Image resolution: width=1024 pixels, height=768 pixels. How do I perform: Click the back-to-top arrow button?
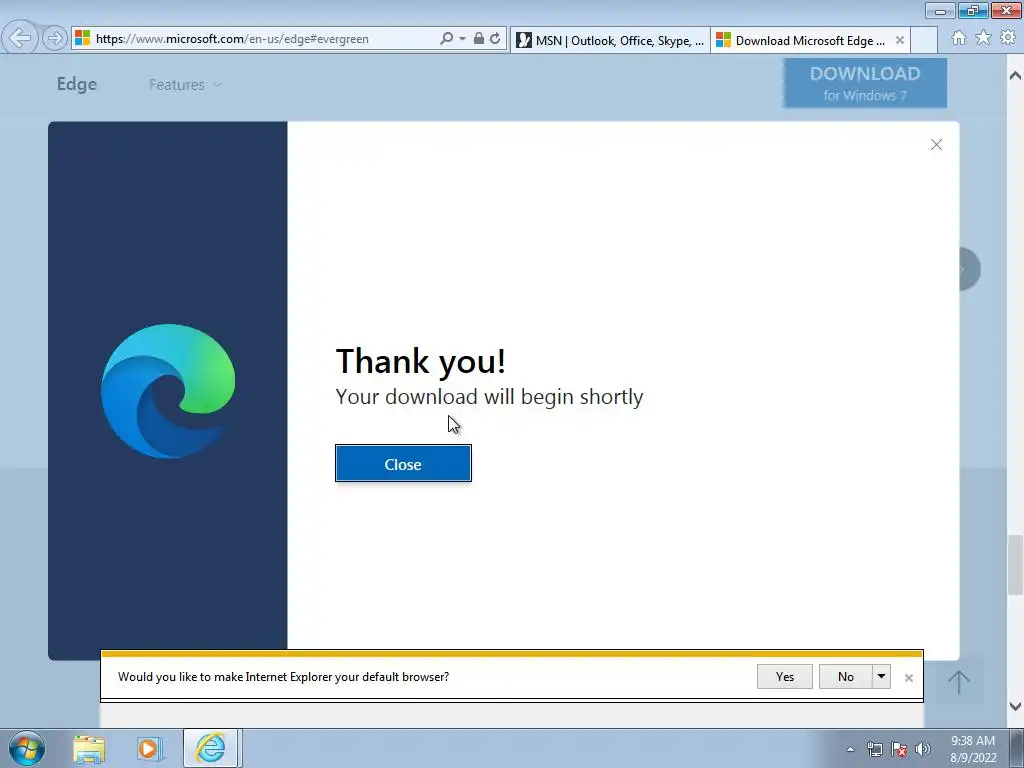[x=959, y=682]
